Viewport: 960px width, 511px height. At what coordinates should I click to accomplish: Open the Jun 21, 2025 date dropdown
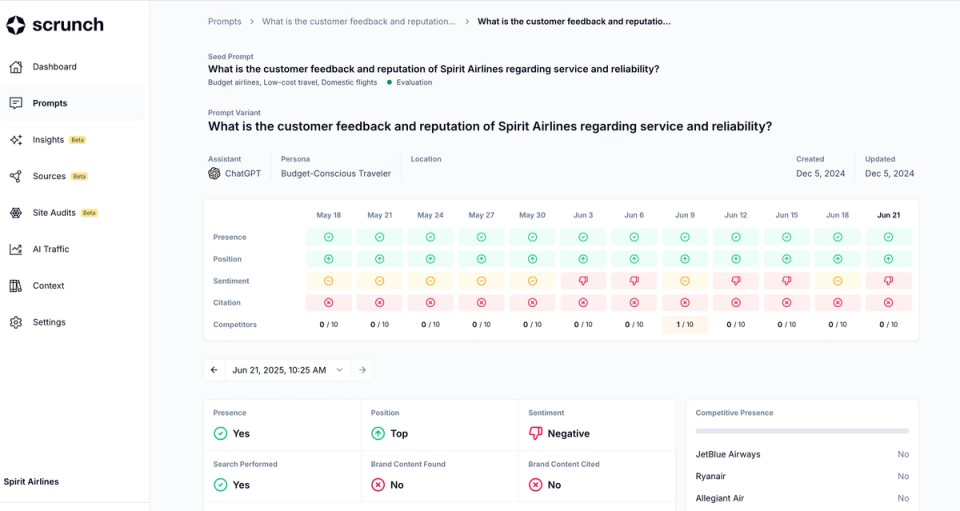[288, 370]
